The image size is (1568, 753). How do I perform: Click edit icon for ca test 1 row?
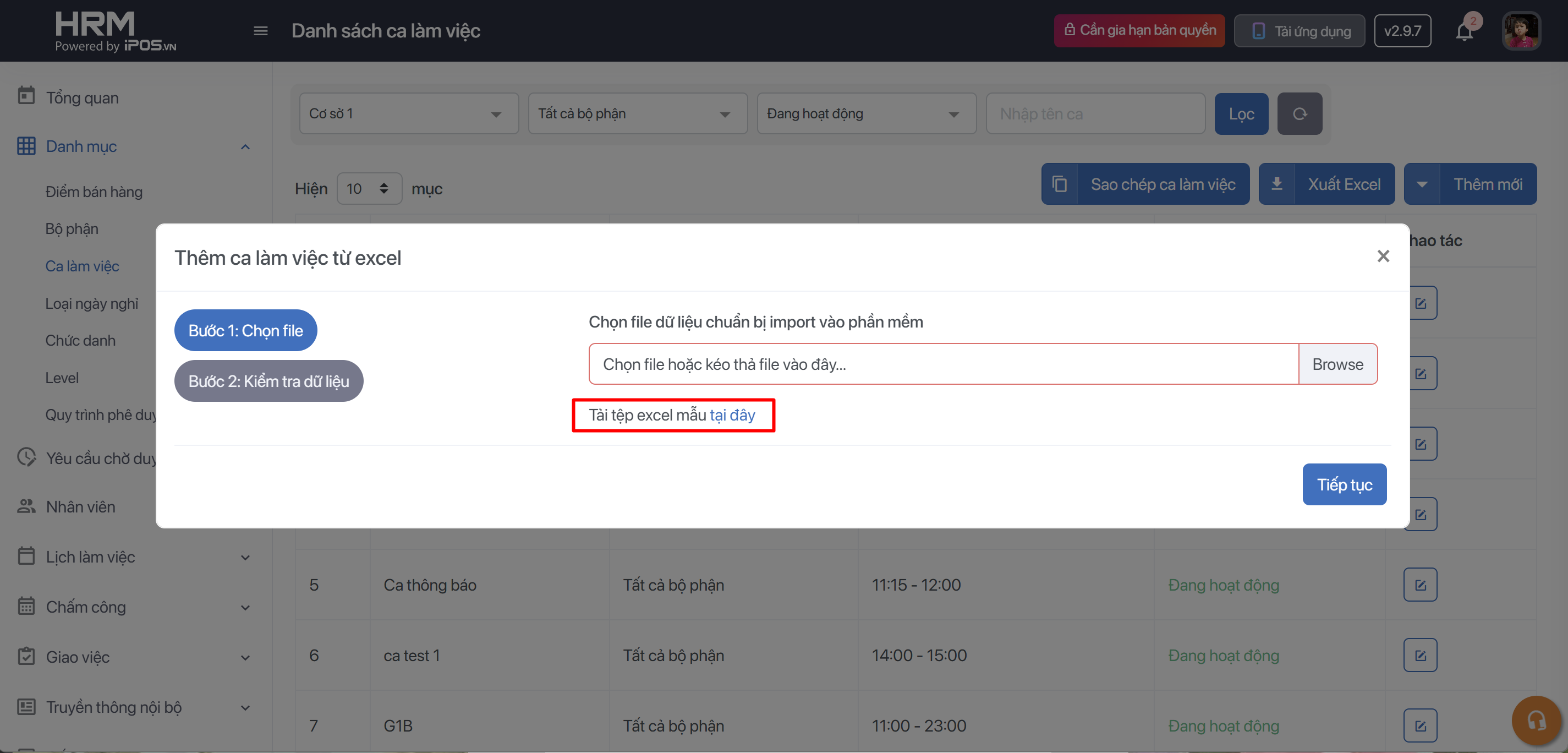(x=1419, y=656)
